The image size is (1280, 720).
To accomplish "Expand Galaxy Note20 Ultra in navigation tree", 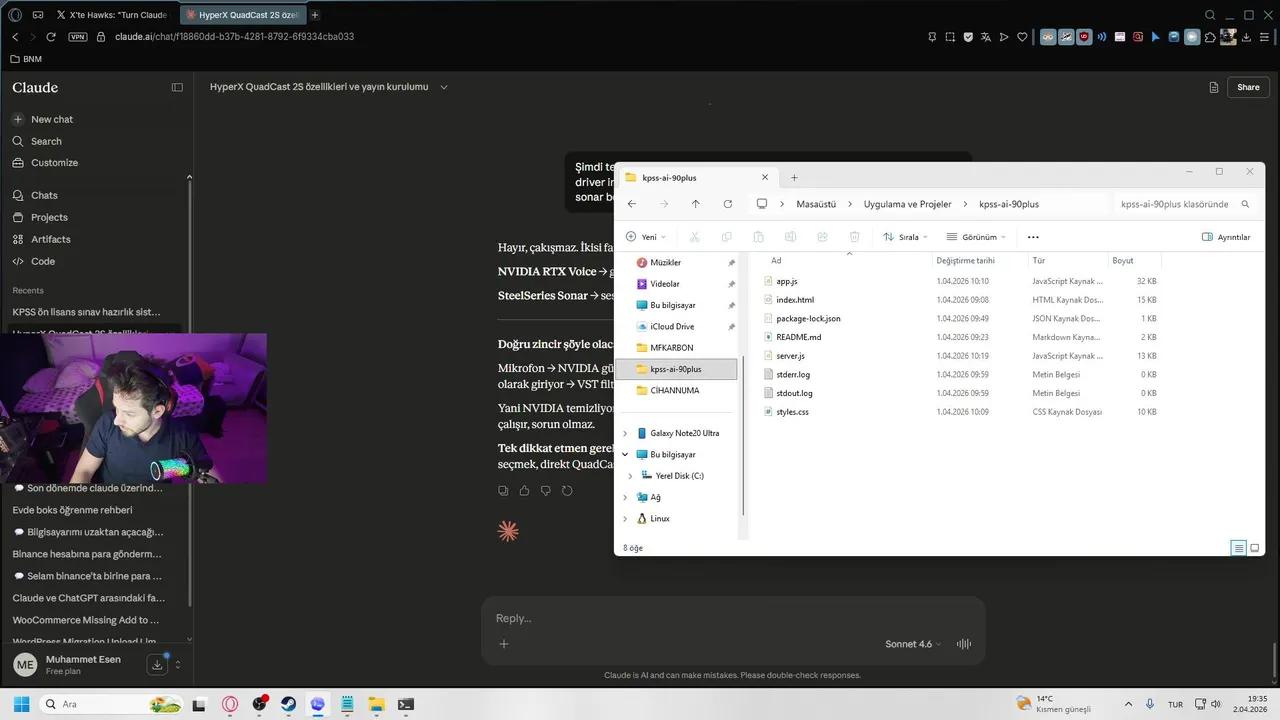I will coord(626,433).
